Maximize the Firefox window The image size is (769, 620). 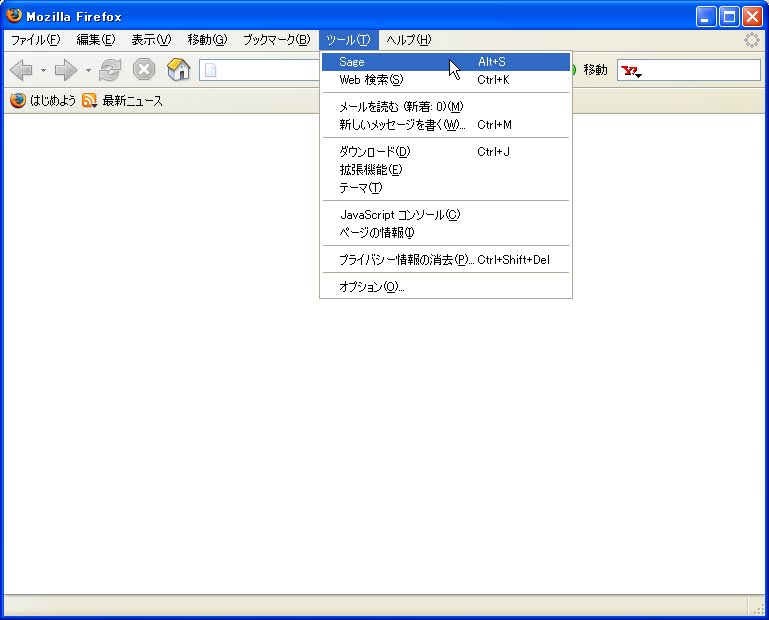729,17
